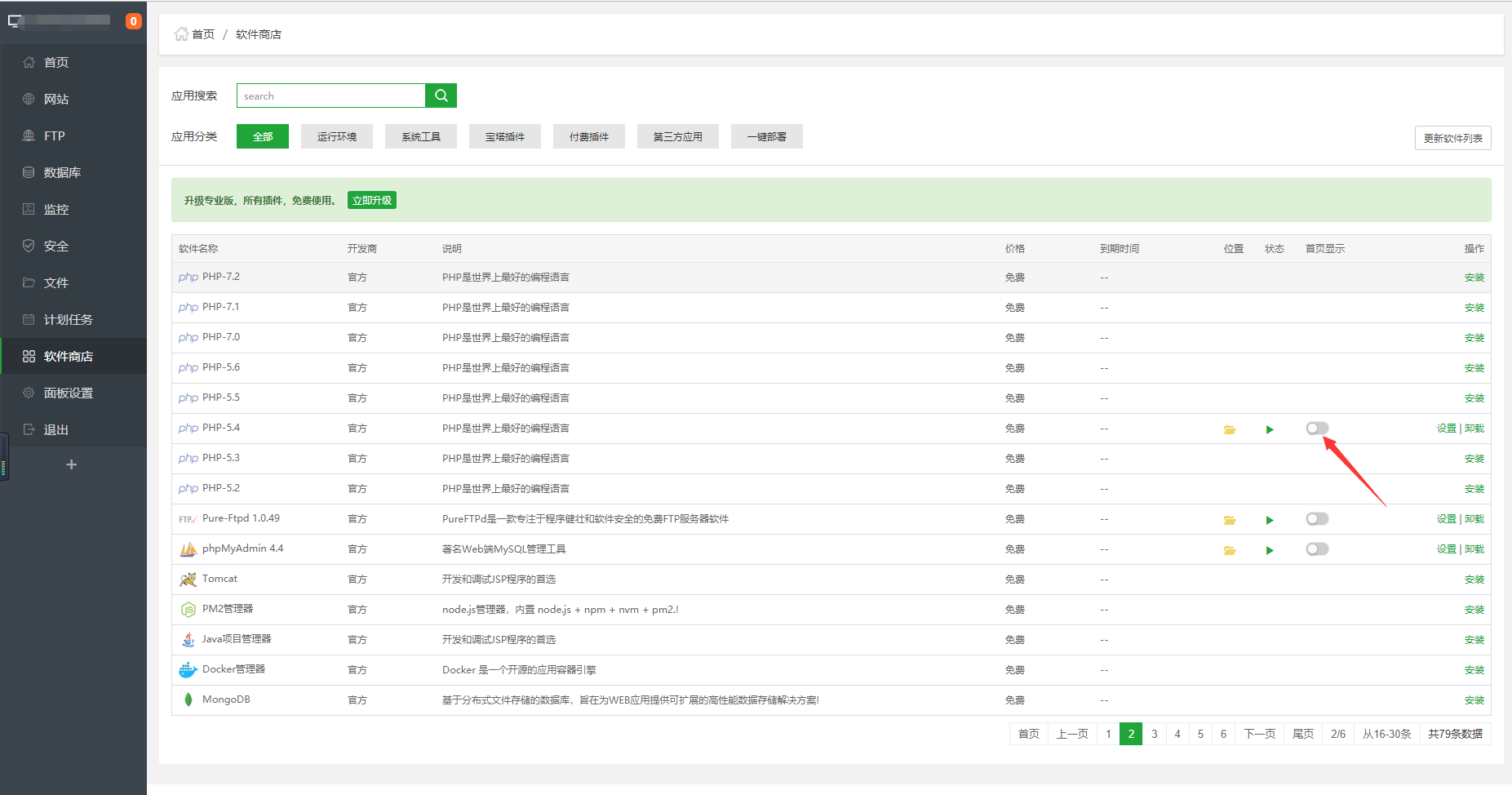Click the phpMyAdmin sailboat icon

[x=188, y=549]
